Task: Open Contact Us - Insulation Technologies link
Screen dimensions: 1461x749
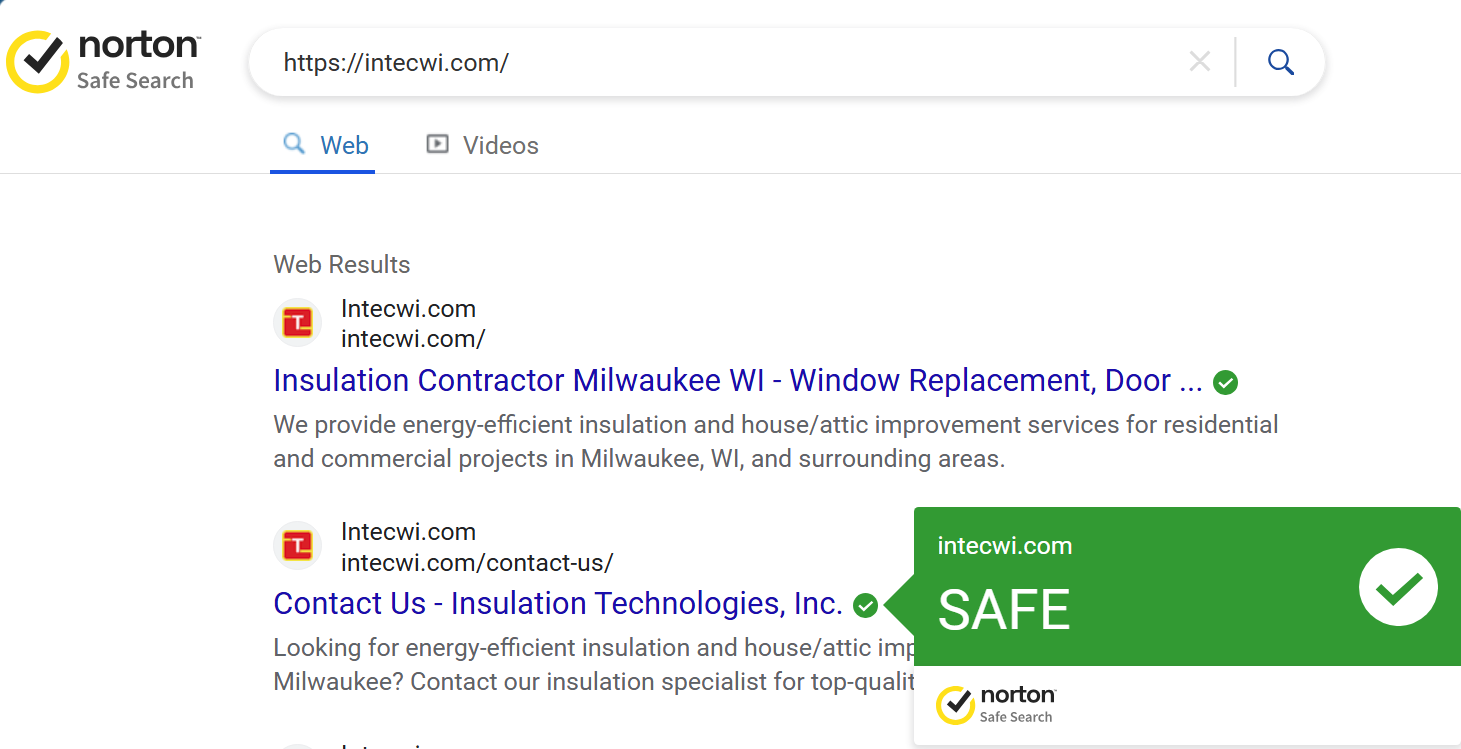Action: point(558,604)
